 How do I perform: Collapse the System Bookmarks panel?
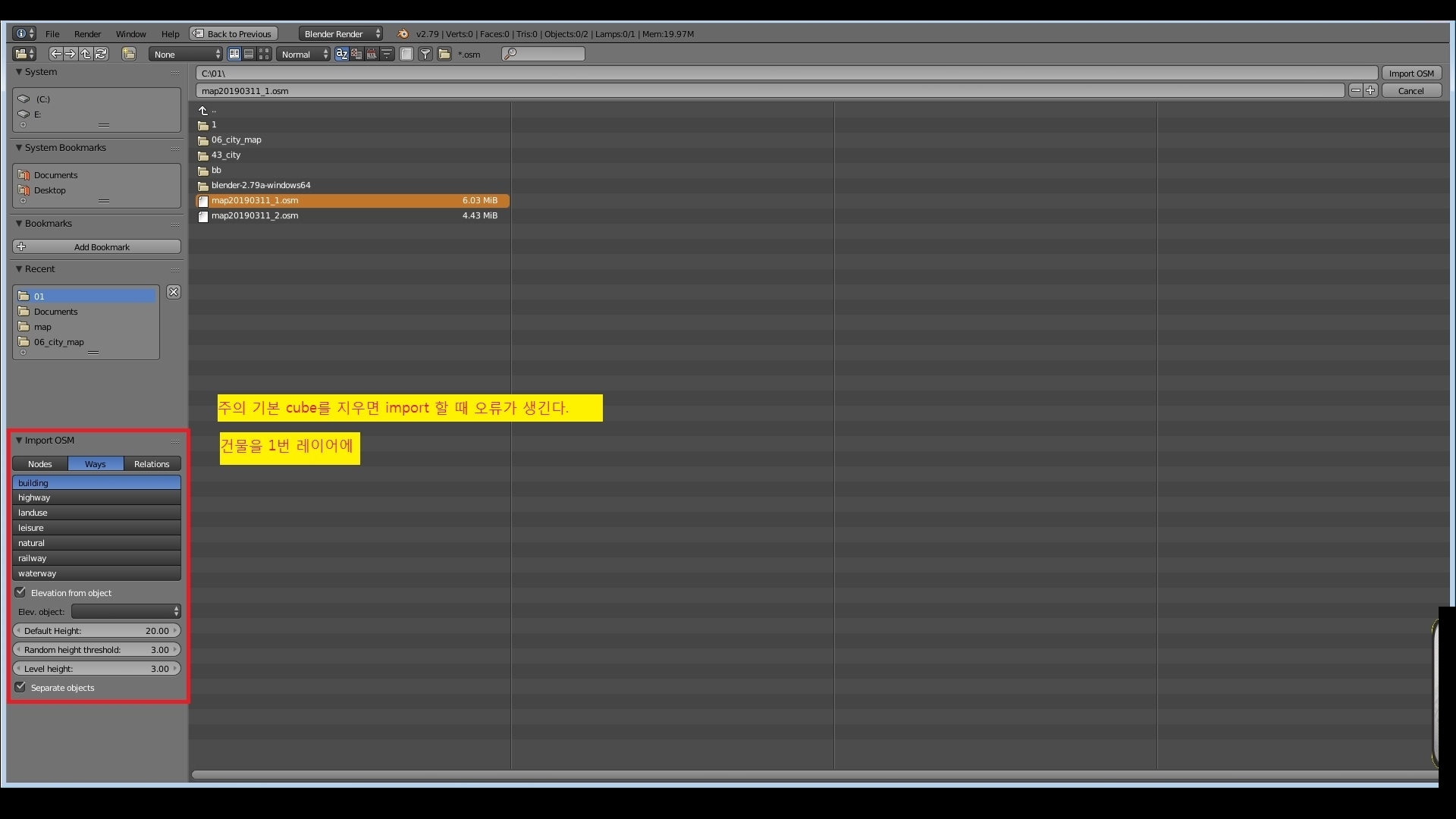click(19, 148)
